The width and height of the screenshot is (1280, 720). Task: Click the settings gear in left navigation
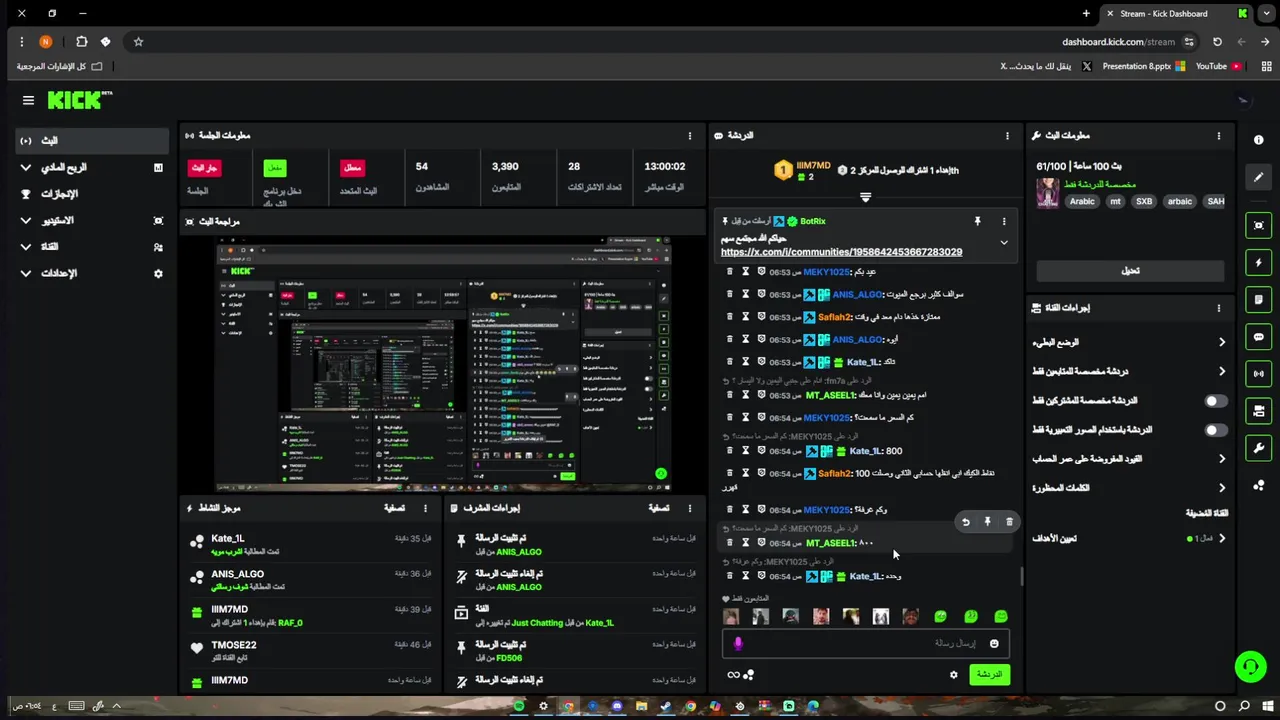[158, 273]
